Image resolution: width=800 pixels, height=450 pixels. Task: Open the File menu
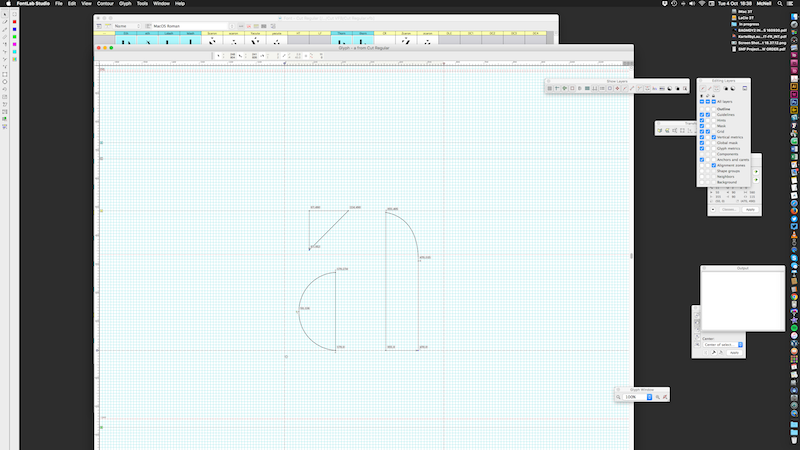coord(59,4)
